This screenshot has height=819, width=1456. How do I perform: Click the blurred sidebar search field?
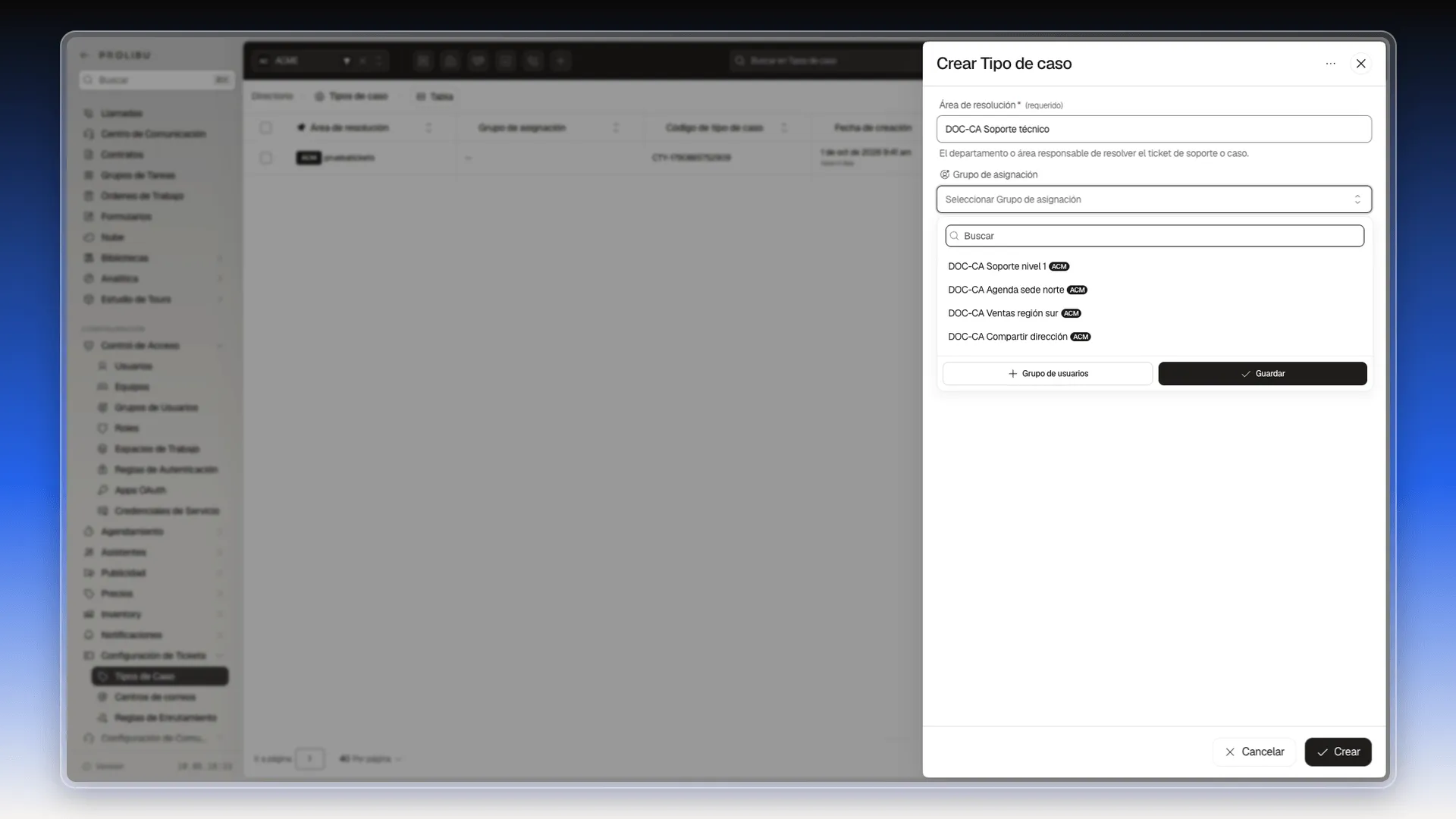point(157,80)
